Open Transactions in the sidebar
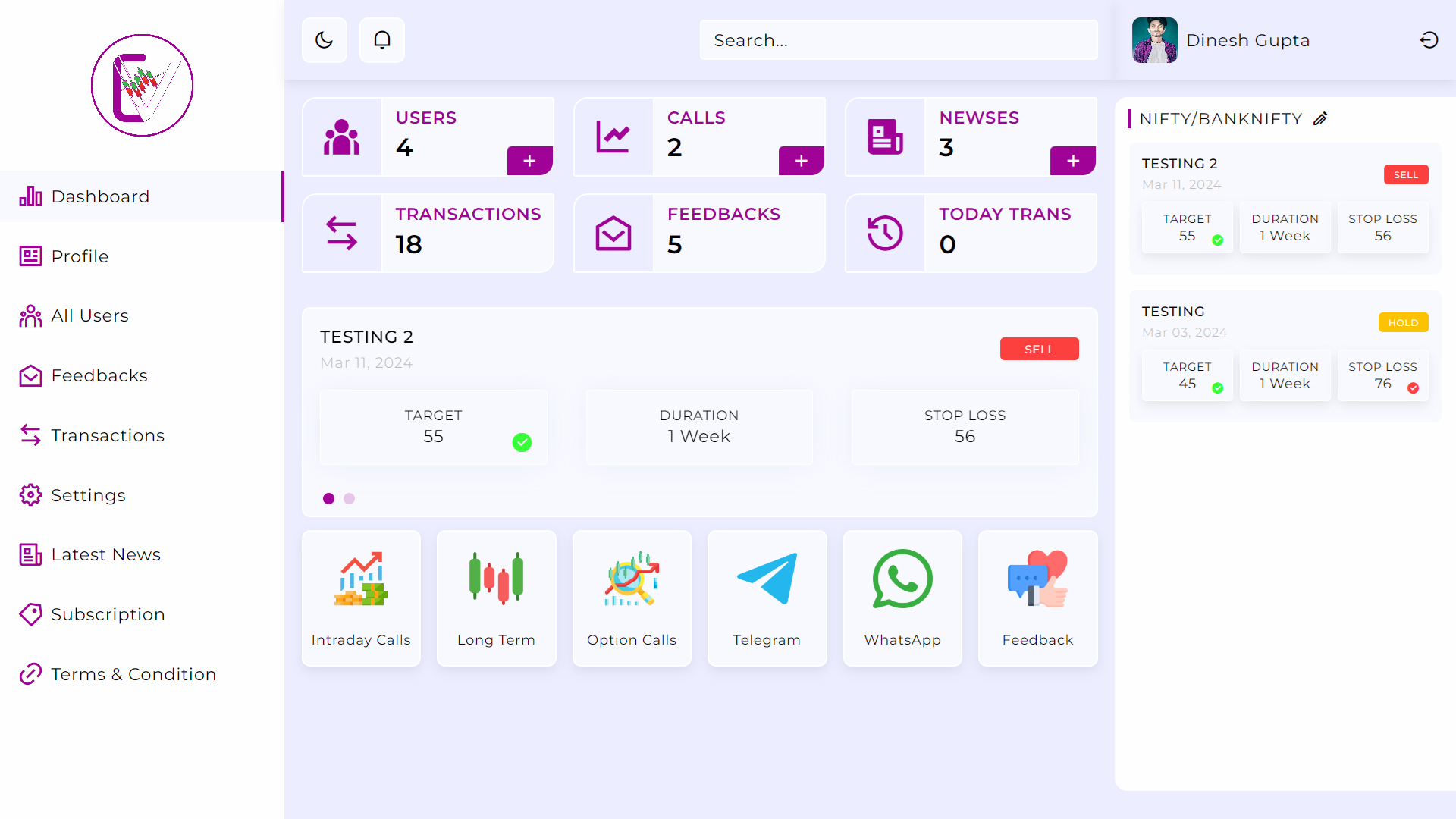The image size is (1456, 819). click(142, 435)
